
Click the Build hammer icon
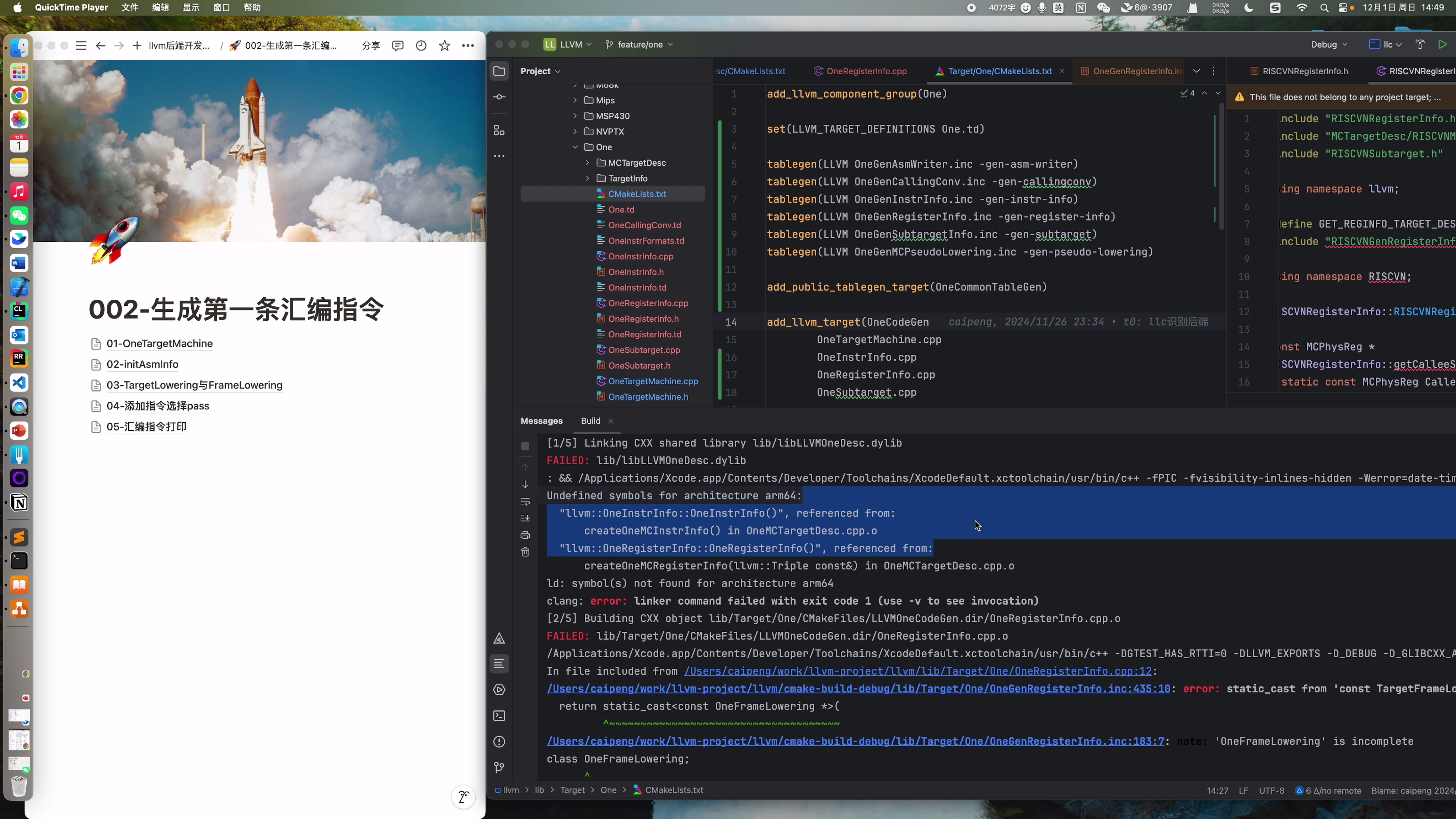(1420, 45)
